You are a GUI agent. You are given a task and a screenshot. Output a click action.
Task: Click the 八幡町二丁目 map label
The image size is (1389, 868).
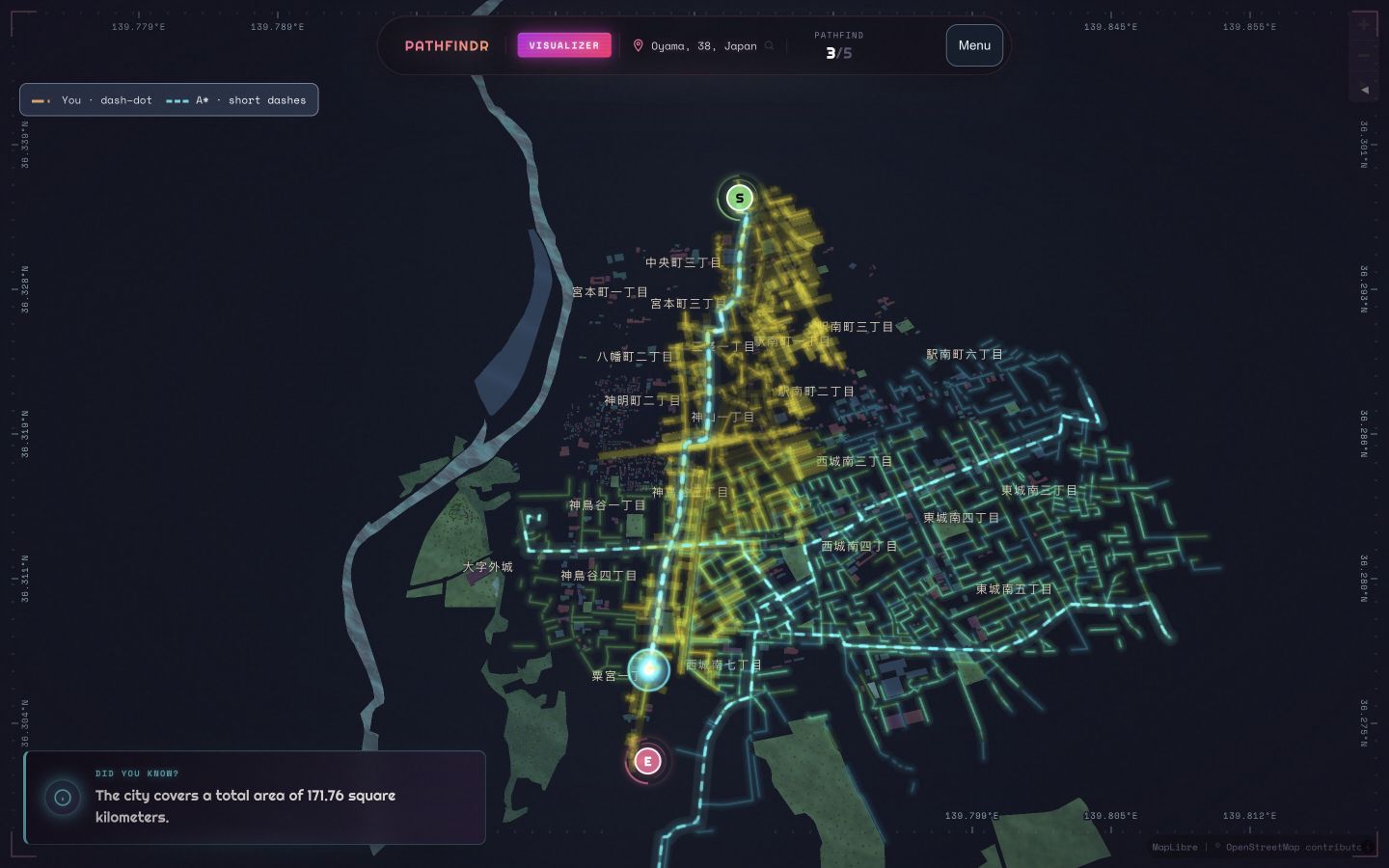point(635,357)
